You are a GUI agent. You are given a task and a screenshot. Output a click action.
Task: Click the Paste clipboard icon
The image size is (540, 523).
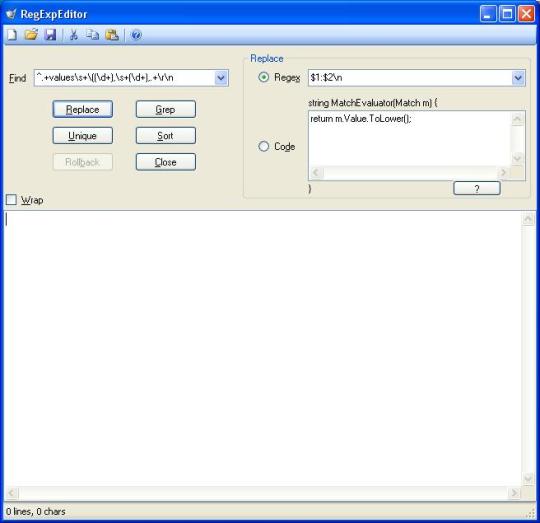coord(112,35)
